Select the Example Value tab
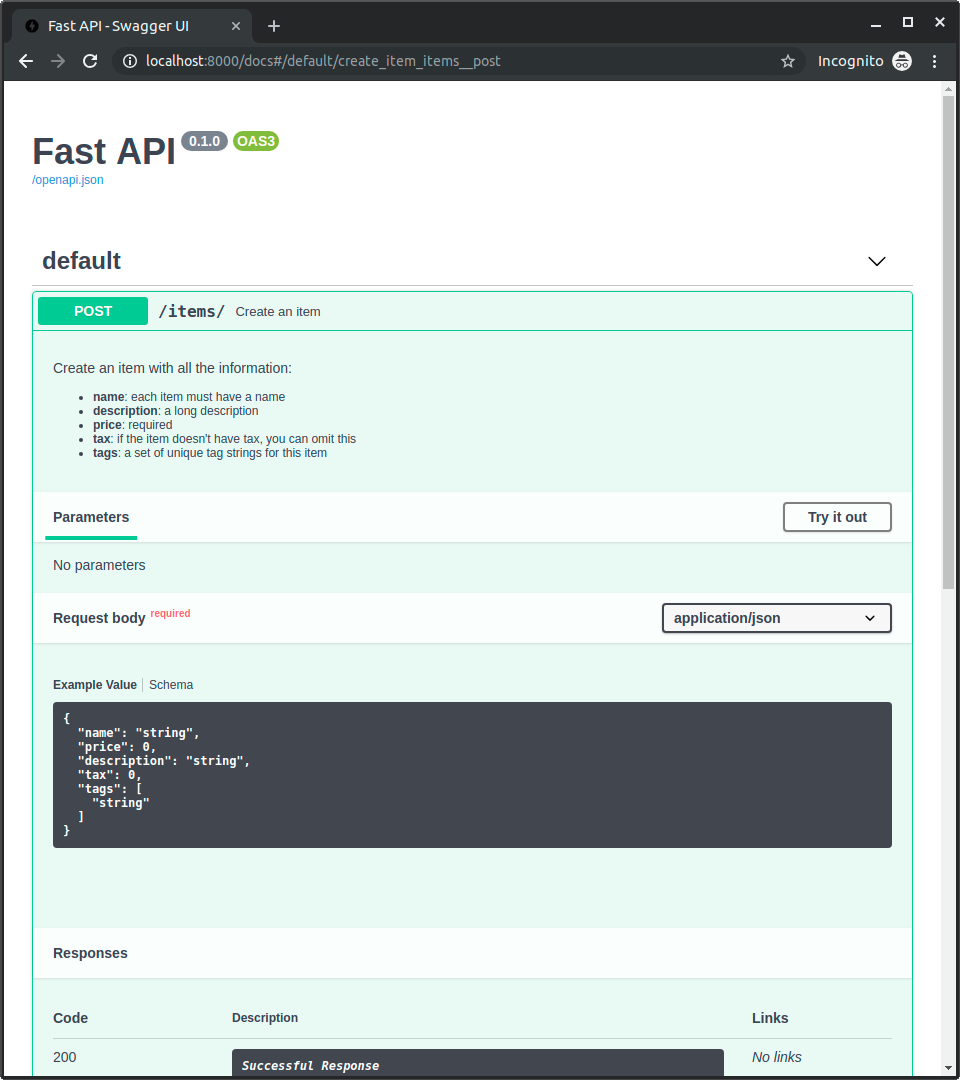This screenshot has width=960, height=1080. click(x=94, y=684)
